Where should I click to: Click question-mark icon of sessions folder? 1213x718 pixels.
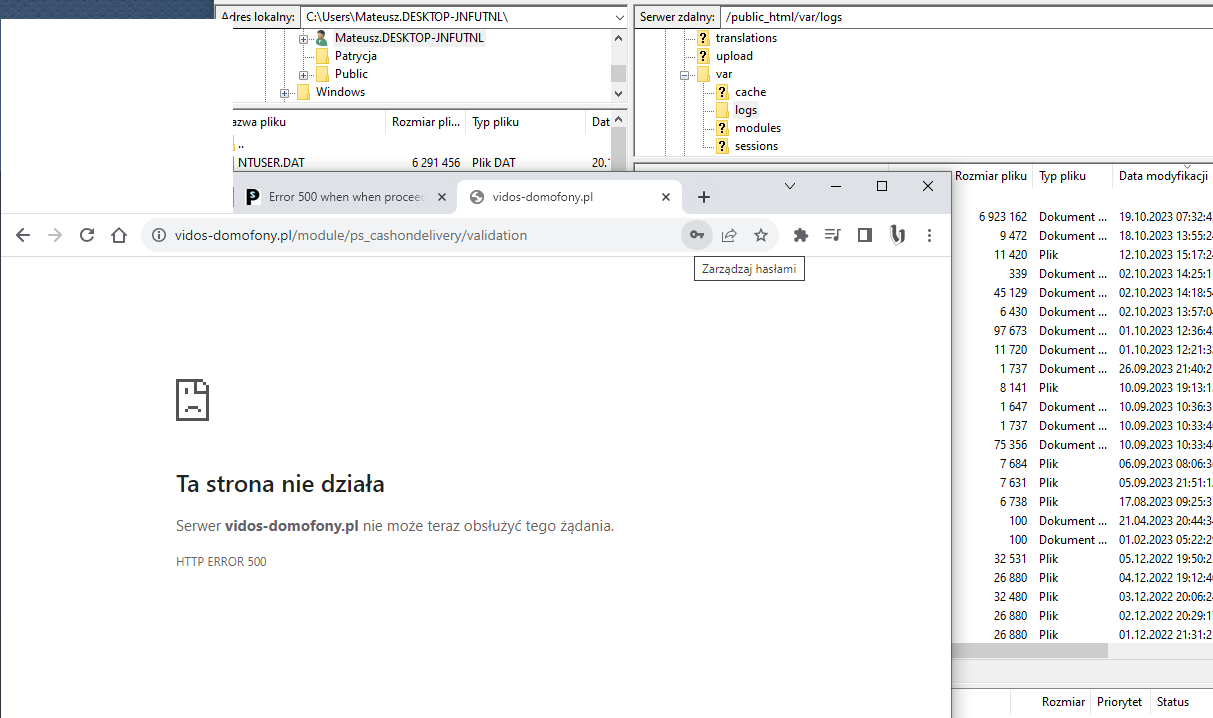[723, 146]
